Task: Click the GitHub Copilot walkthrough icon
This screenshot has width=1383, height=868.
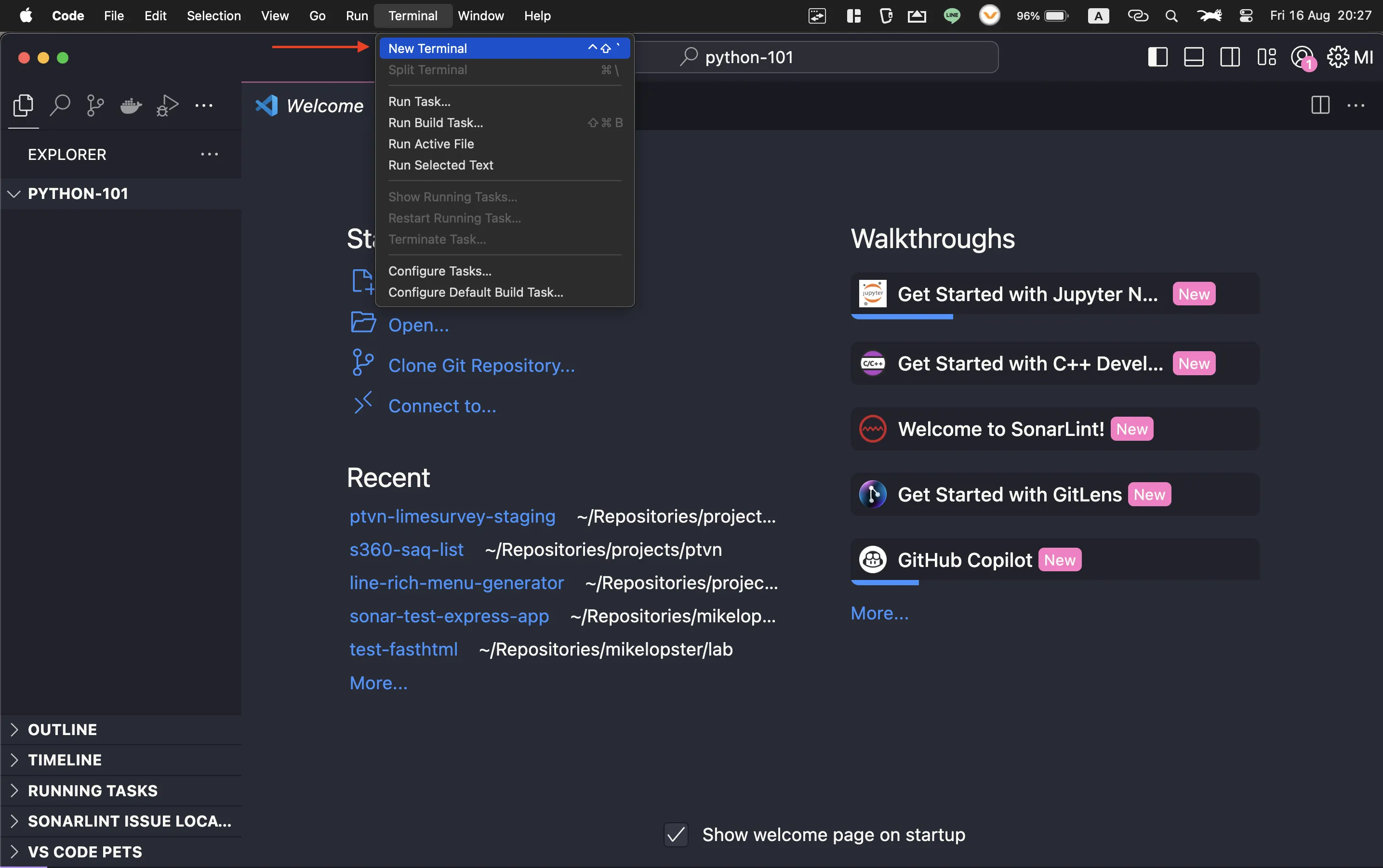Action: (x=872, y=560)
